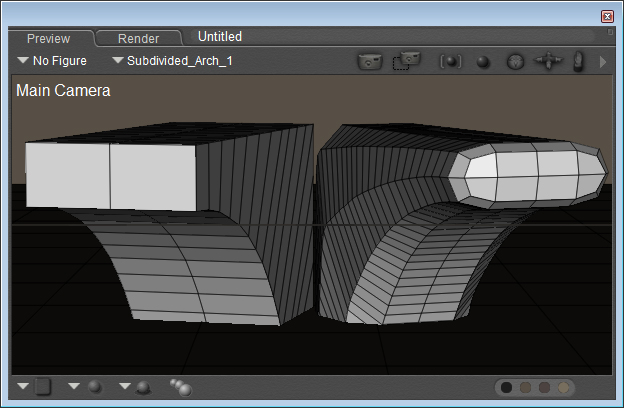Image resolution: width=624 pixels, height=408 pixels.
Task: Click the multi-sphere icon in bottom bar
Action: click(x=181, y=386)
